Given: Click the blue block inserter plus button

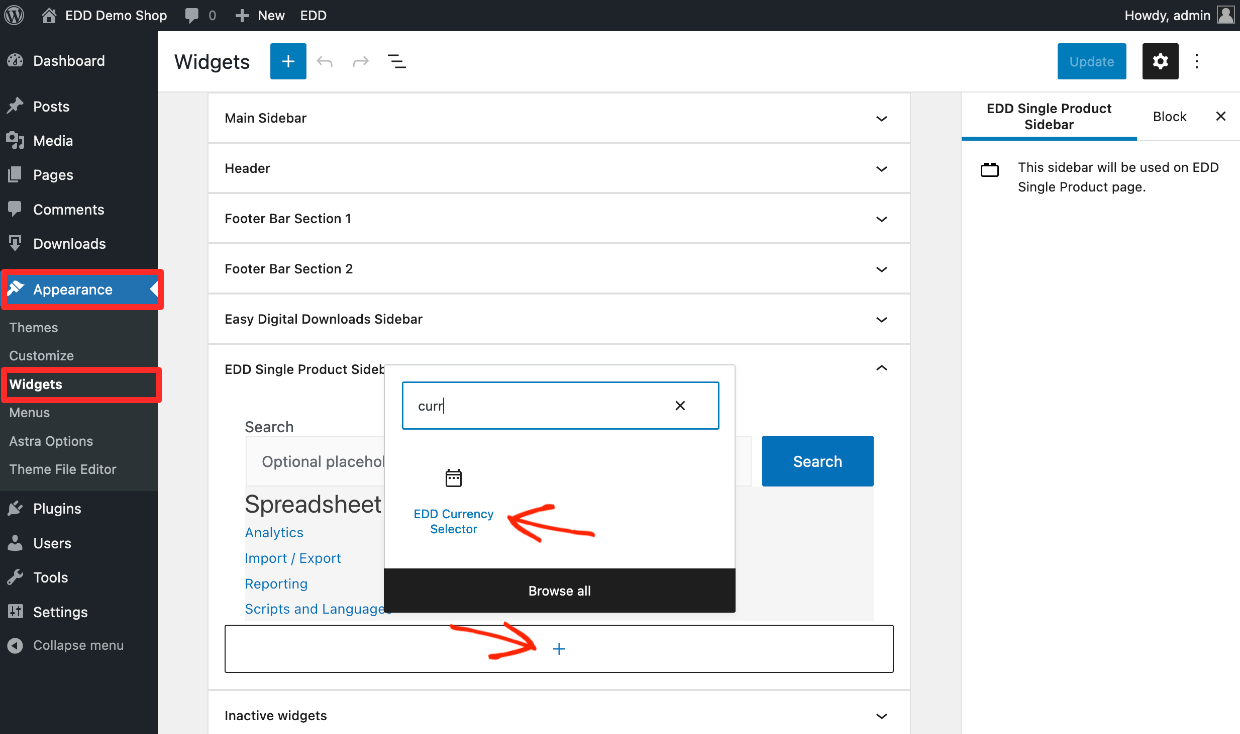Looking at the screenshot, I should (x=288, y=61).
